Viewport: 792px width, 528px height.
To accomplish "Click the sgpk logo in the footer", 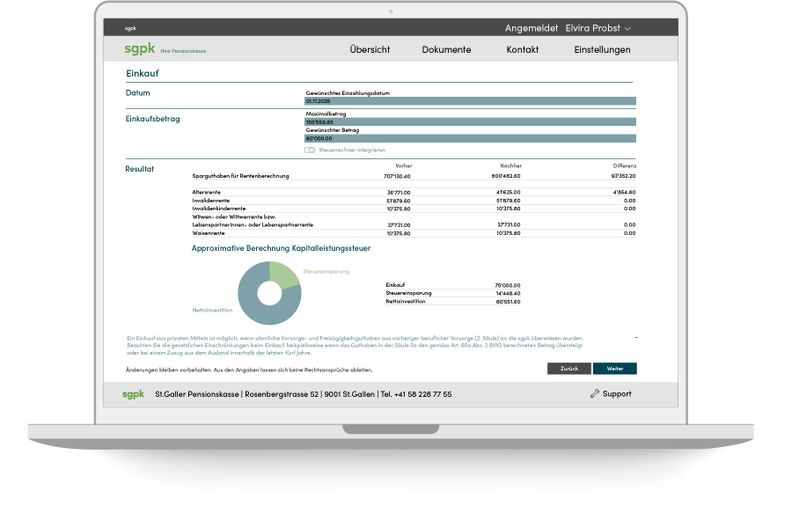I will point(134,394).
